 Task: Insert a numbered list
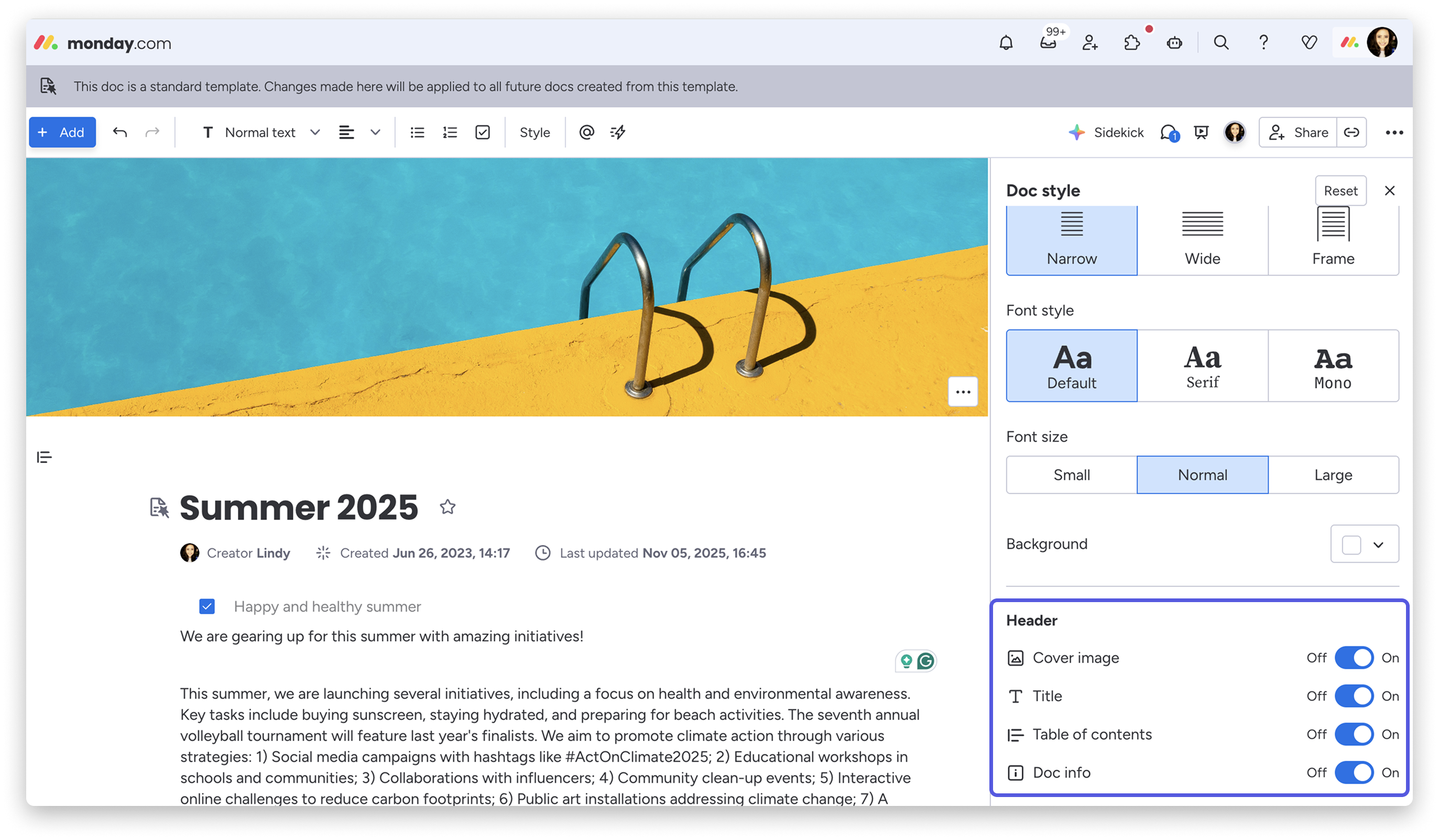point(450,133)
